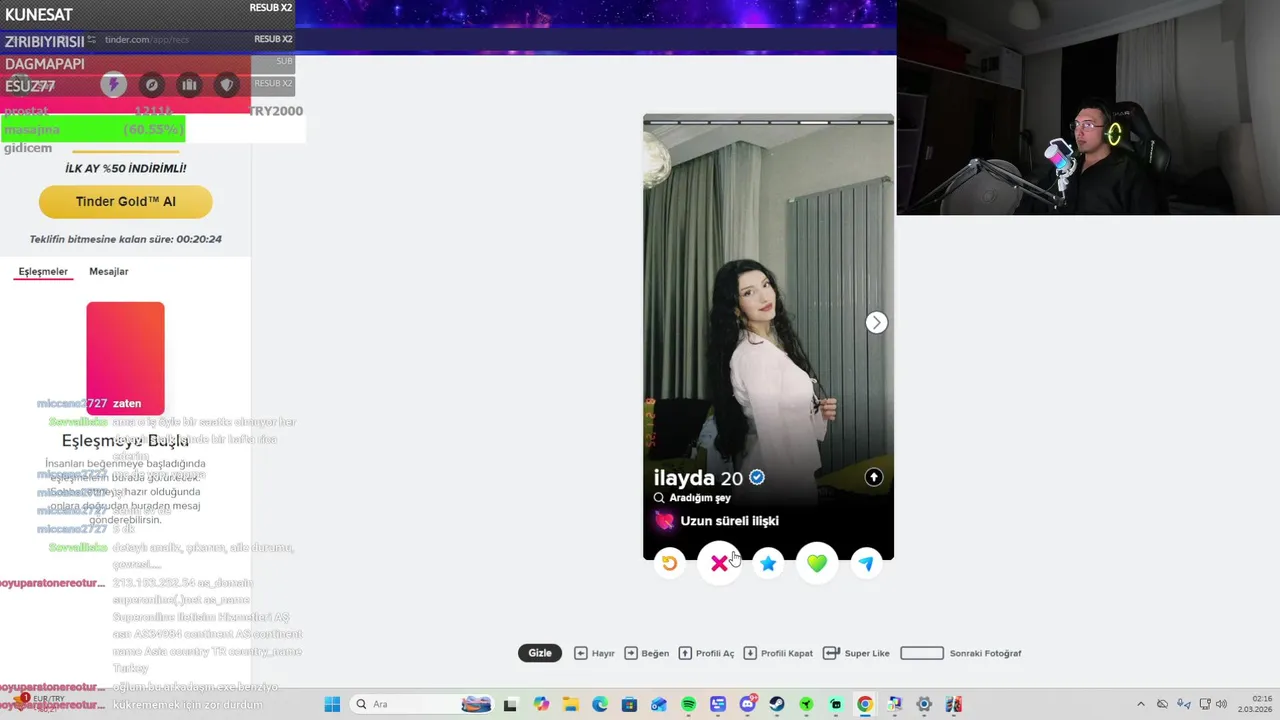Click the Profili Aç shortcut hint
Image resolution: width=1280 pixels, height=720 pixels.
[706, 653]
